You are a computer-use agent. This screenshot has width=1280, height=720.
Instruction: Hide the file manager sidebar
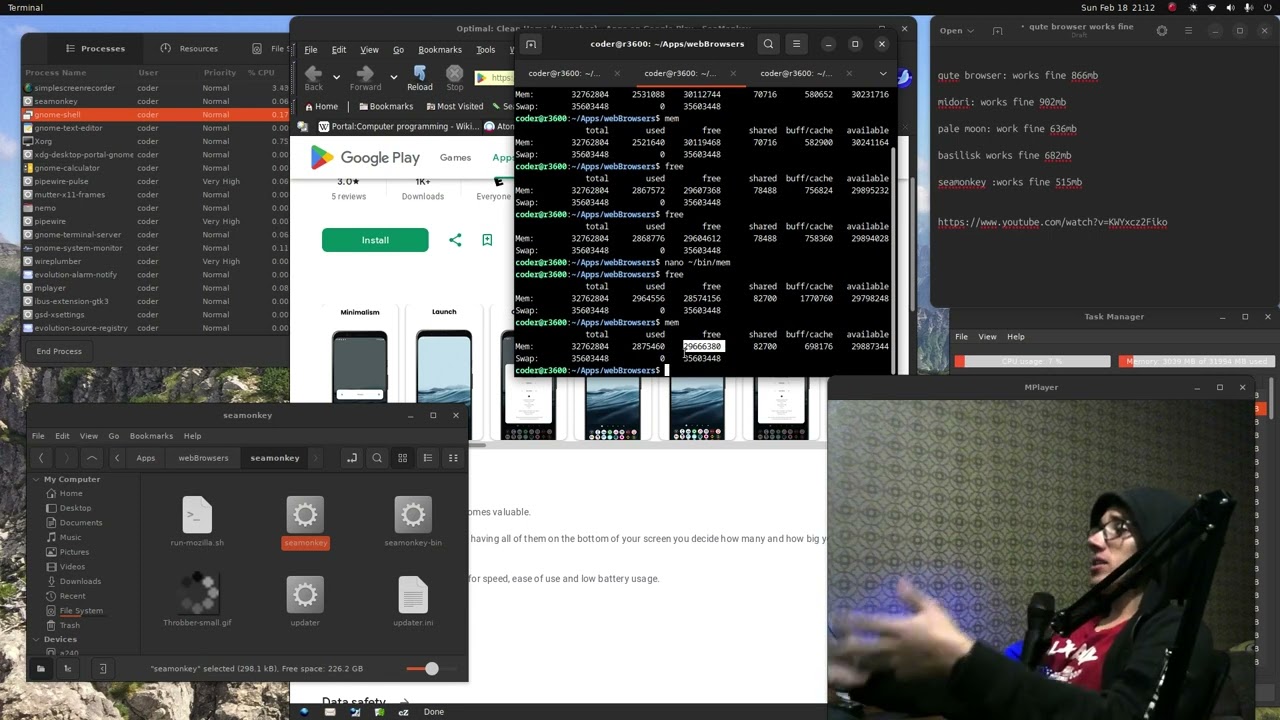(102, 668)
